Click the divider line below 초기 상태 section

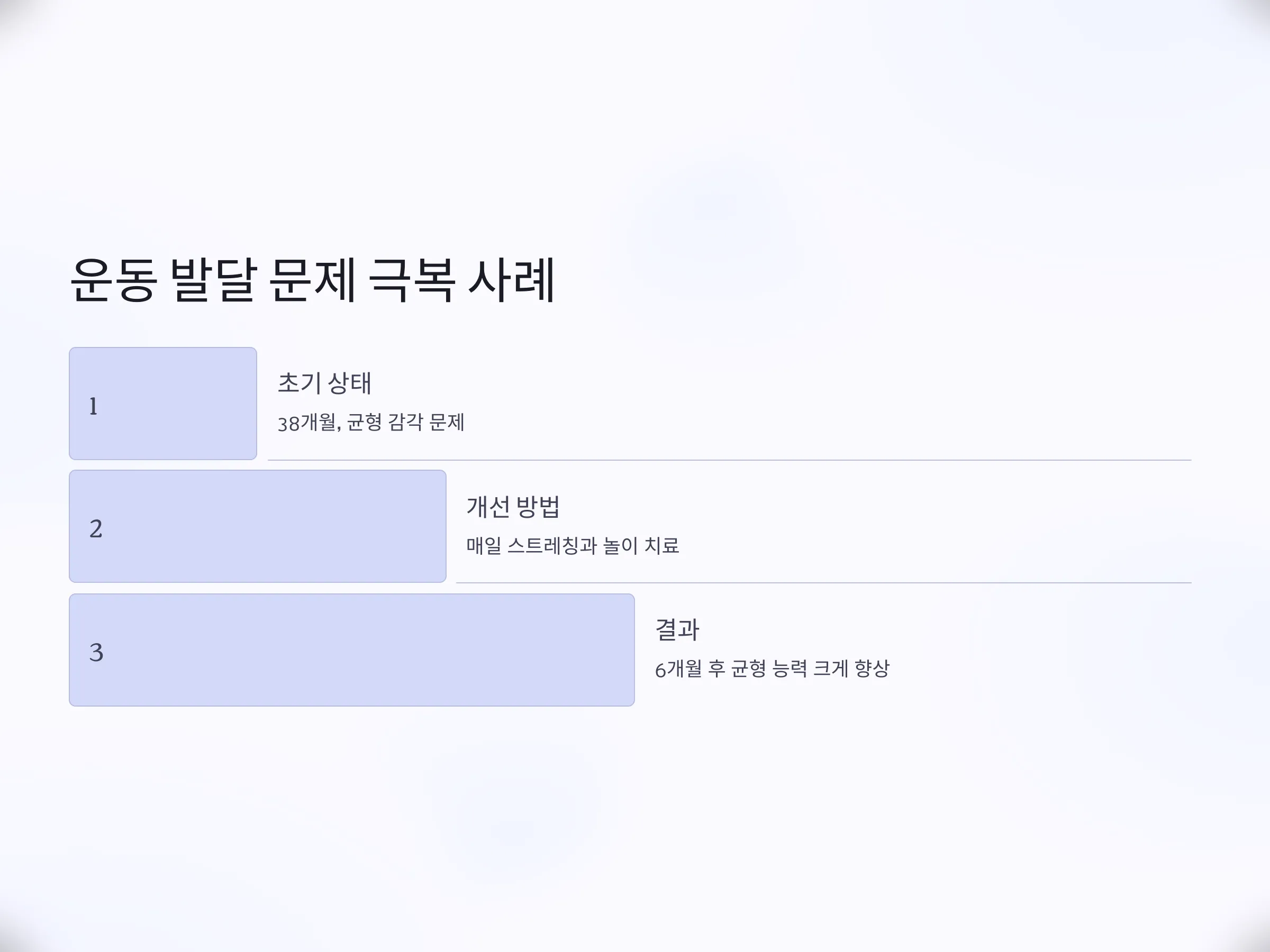(x=729, y=460)
